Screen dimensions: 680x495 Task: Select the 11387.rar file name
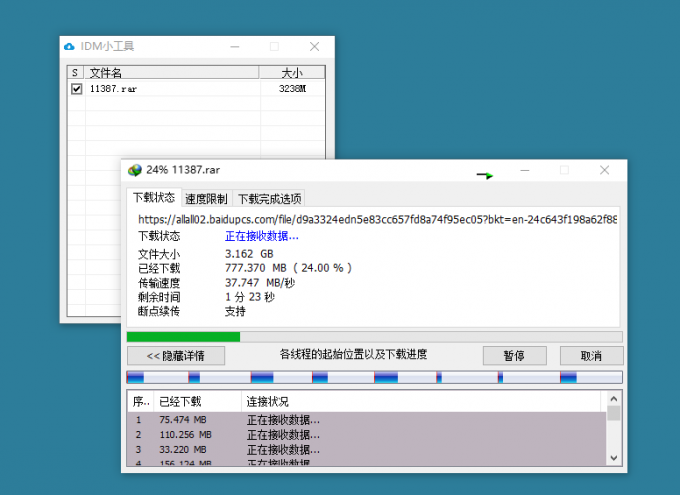click(113, 89)
